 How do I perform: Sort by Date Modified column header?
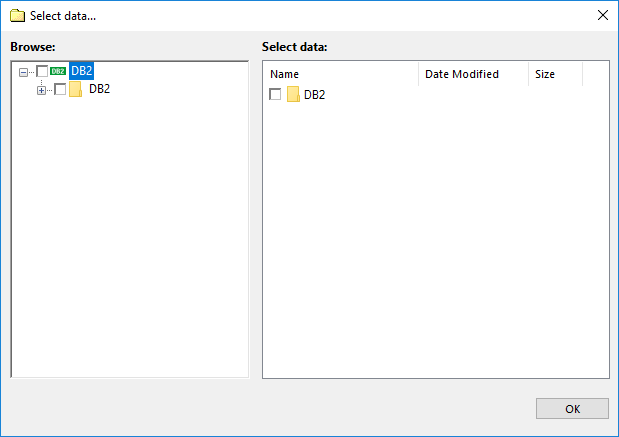[x=473, y=74]
